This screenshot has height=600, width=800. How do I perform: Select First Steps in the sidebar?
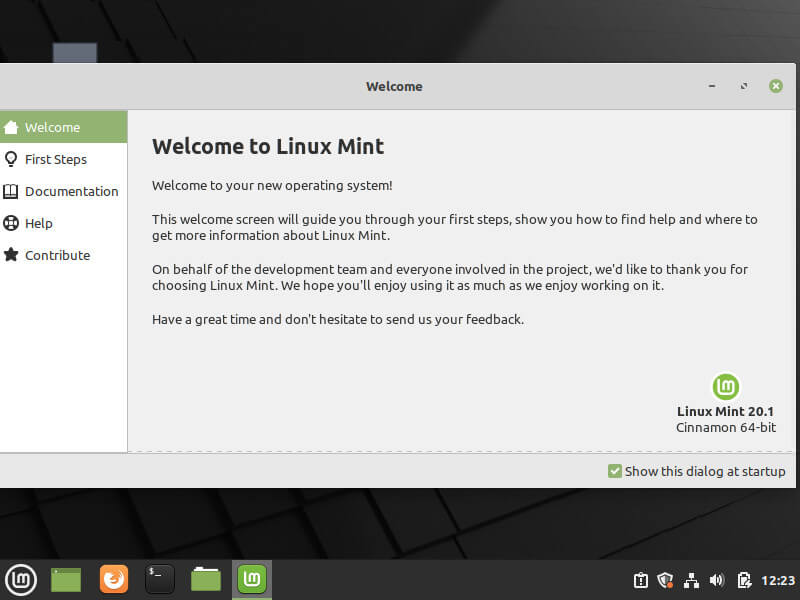55,159
